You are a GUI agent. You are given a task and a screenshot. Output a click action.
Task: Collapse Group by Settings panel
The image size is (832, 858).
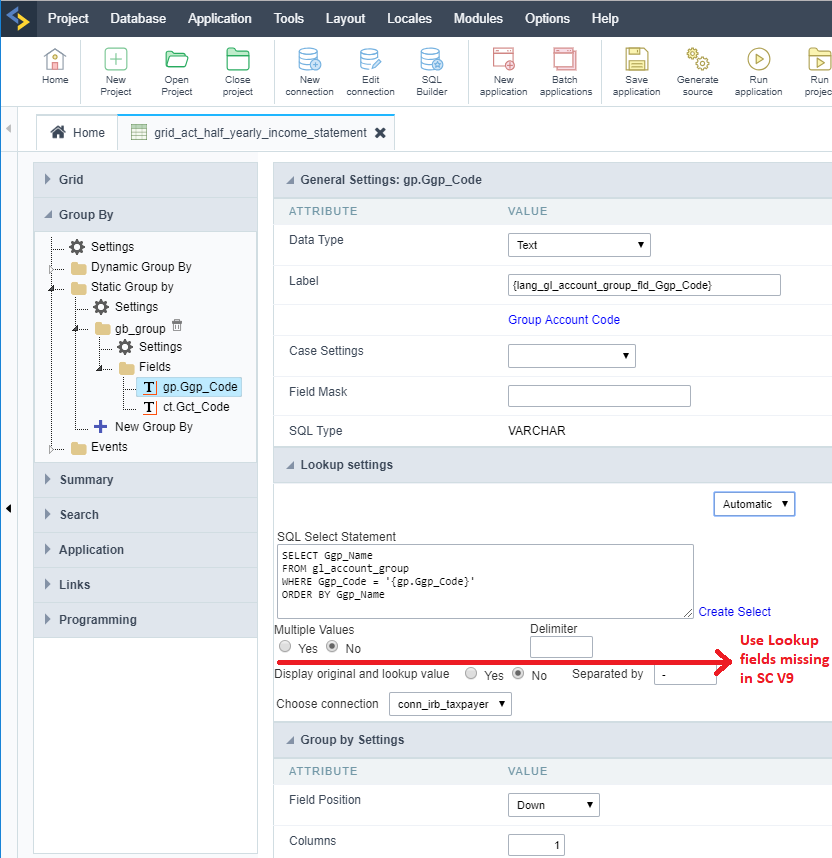552,740
